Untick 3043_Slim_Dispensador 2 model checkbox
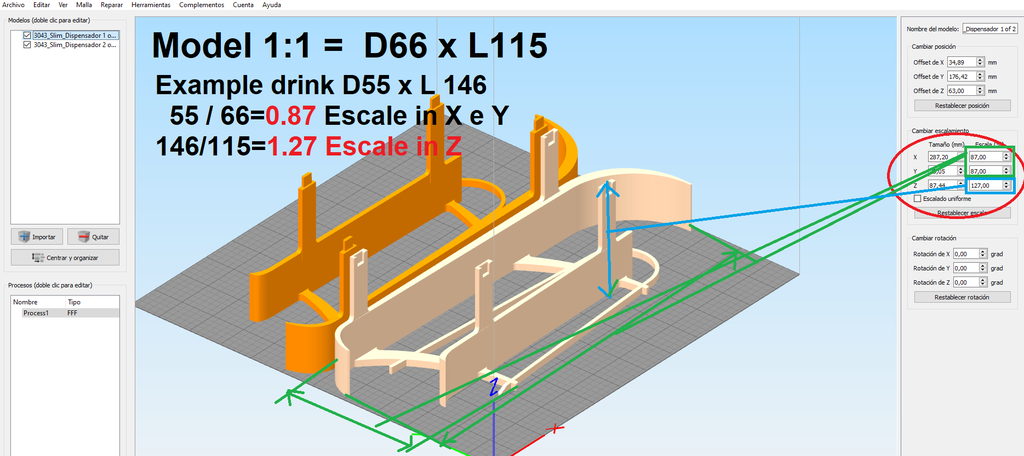The height and width of the screenshot is (456, 1024). (27, 45)
